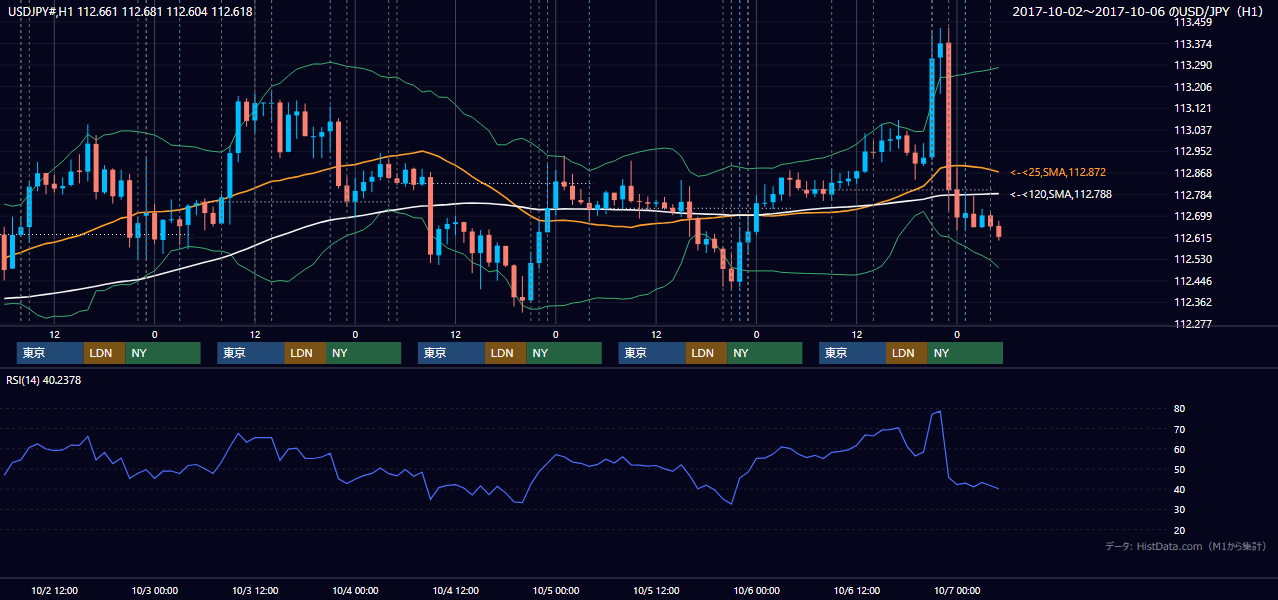This screenshot has height=600, width=1278.
Task: Click the LDN session block for 10/2
Action: pos(104,353)
